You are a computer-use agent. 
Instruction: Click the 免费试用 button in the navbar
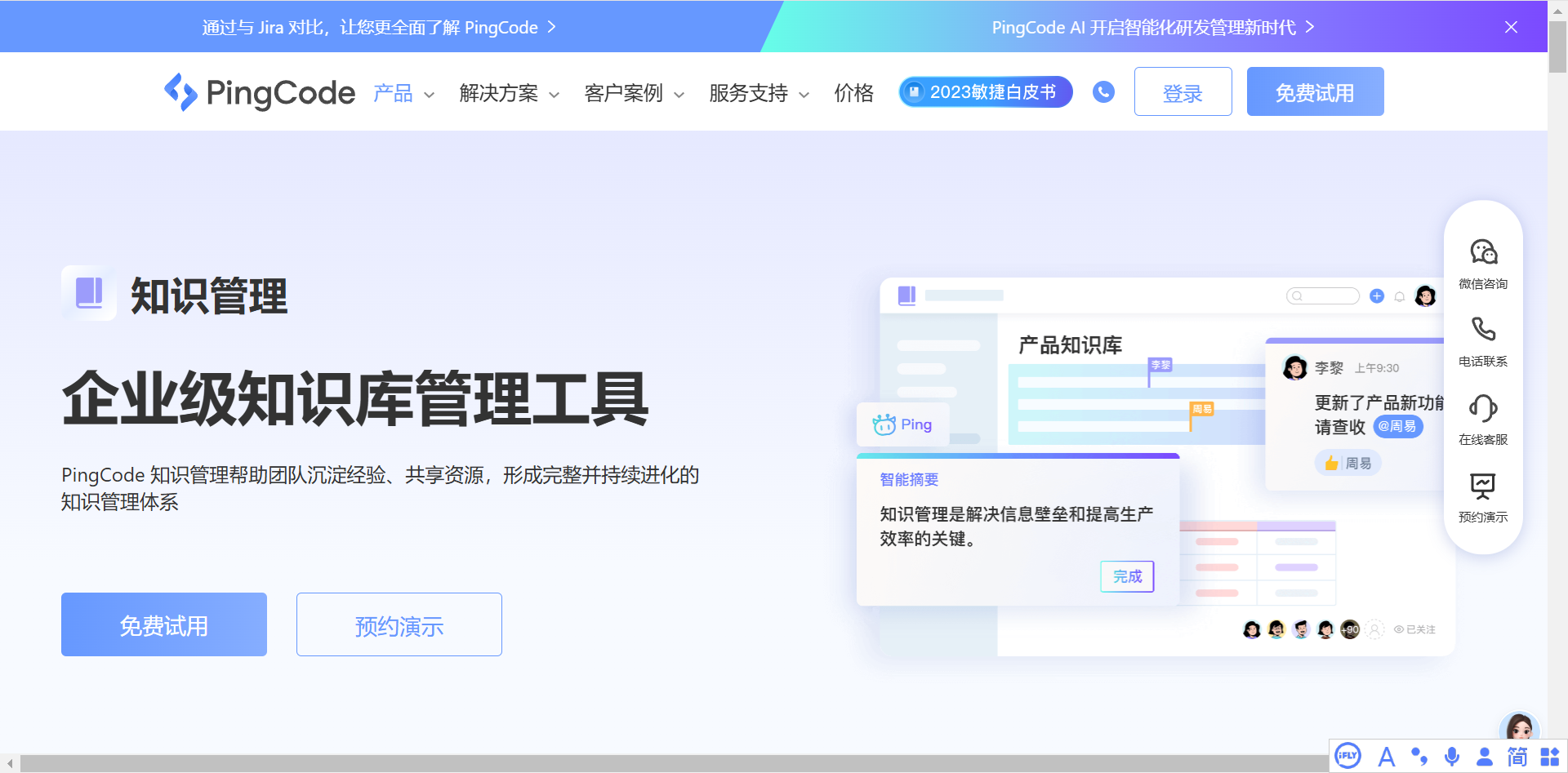point(1315,91)
